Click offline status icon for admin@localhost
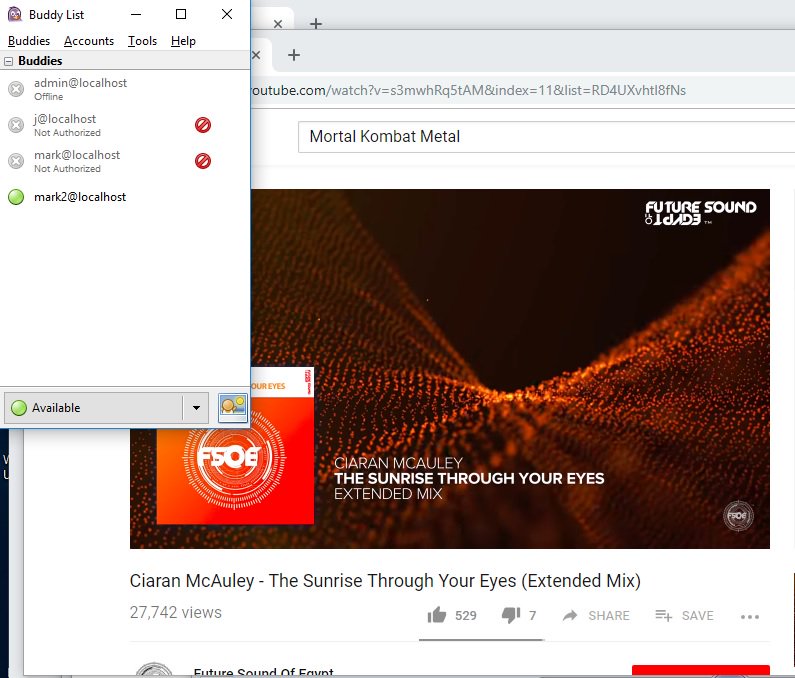The height and width of the screenshot is (678, 795). click(x=16, y=89)
